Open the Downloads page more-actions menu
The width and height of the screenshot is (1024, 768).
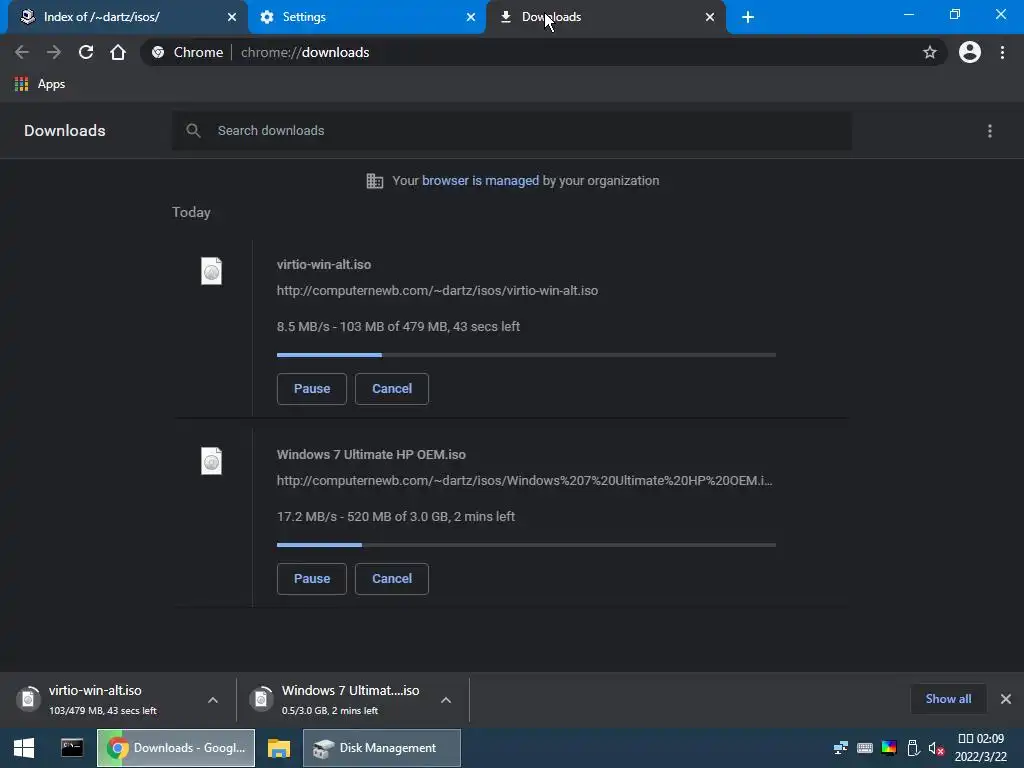[989, 131]
